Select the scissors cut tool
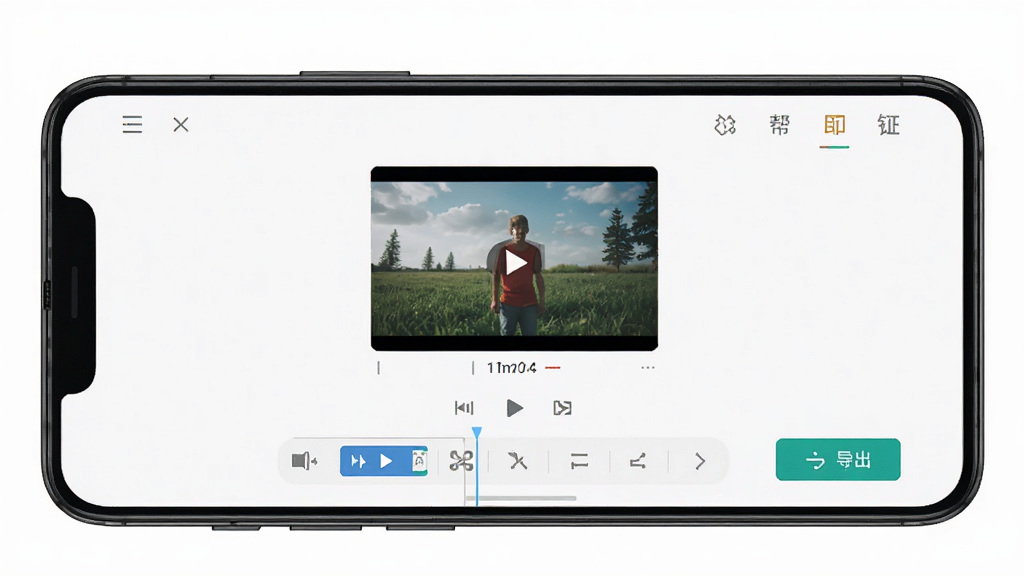This screenshot has height=576, width=1024. (461, 462)
